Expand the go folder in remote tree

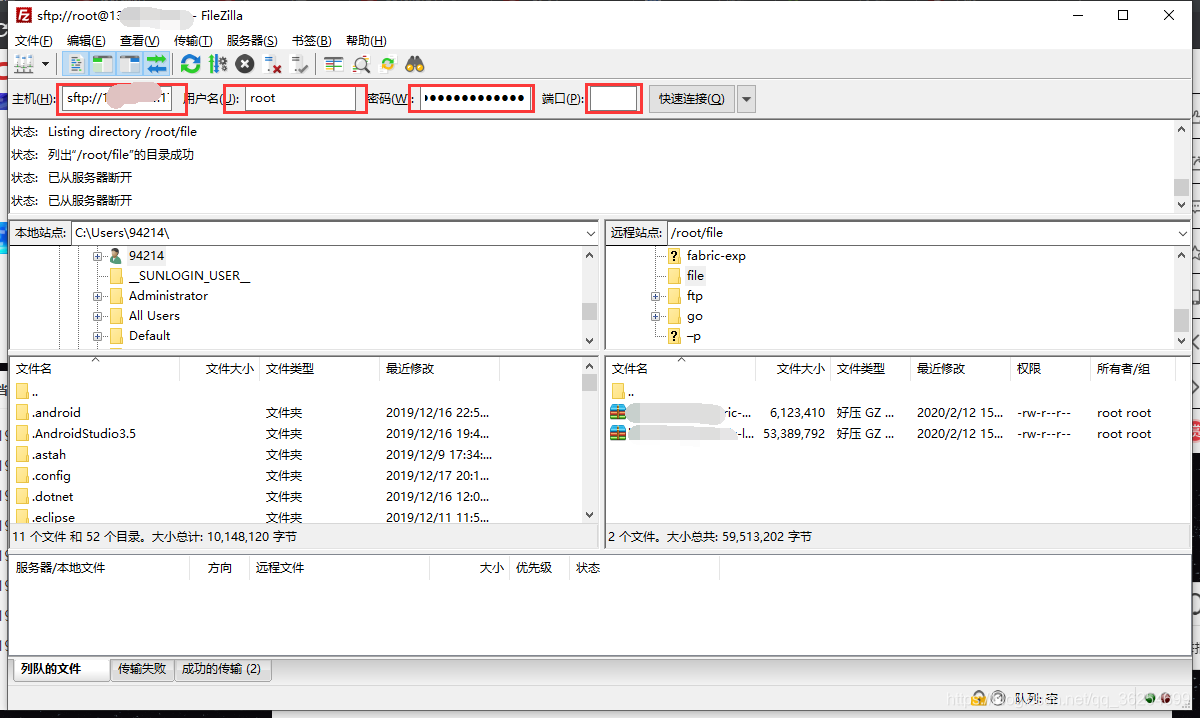[x=655, y=316]
